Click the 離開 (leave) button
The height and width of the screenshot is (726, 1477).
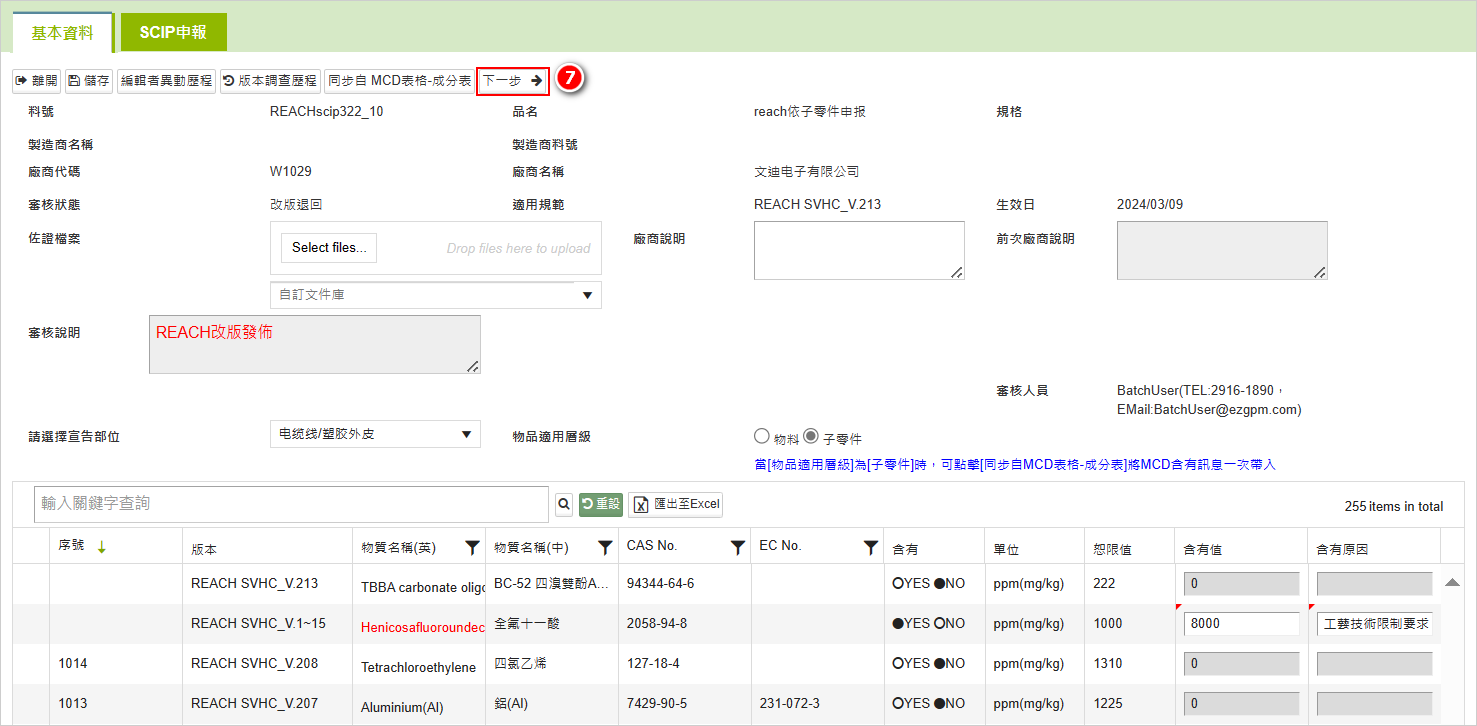[x=36, y=81]
